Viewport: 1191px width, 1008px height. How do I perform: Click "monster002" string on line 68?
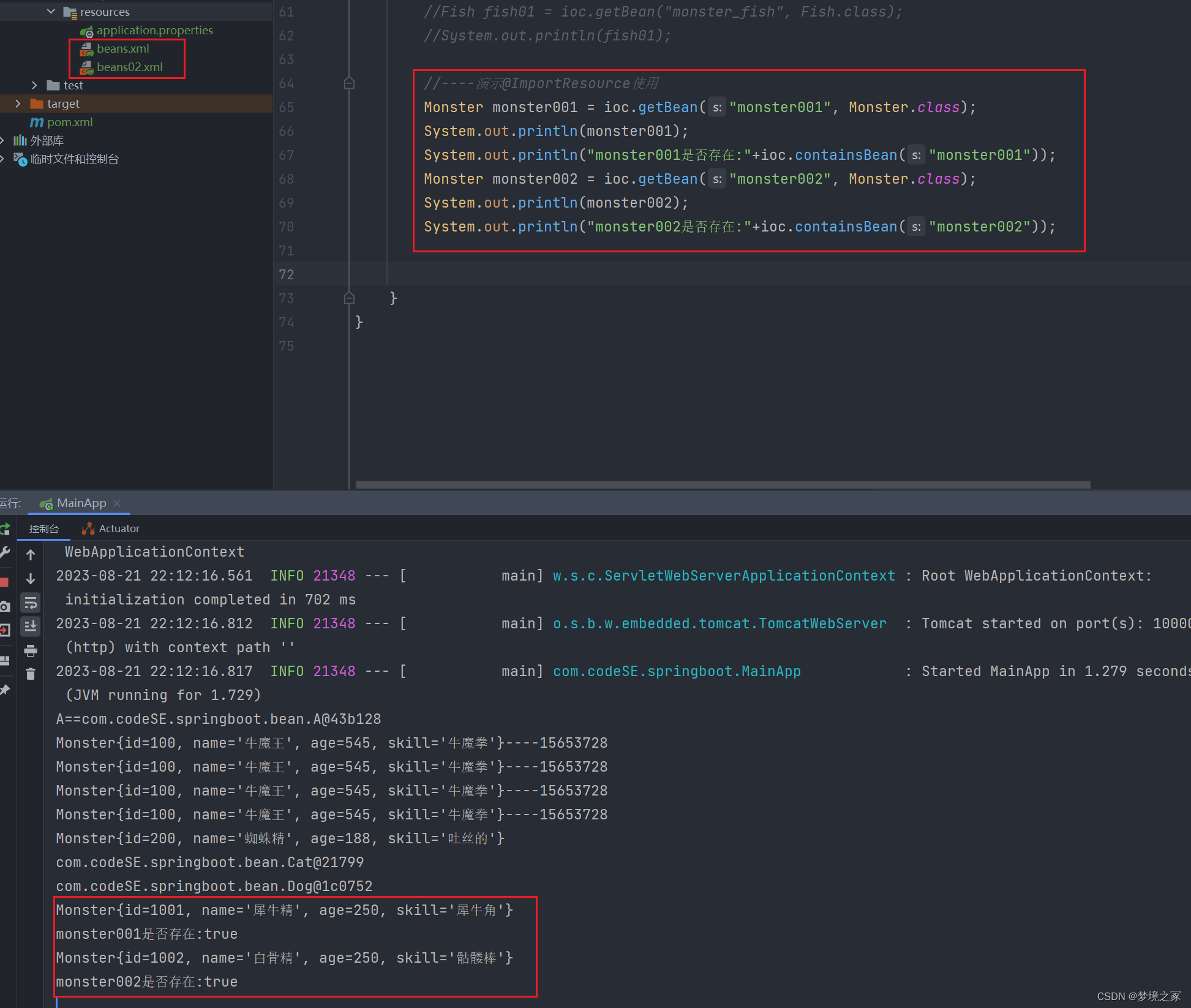[780, 179]
